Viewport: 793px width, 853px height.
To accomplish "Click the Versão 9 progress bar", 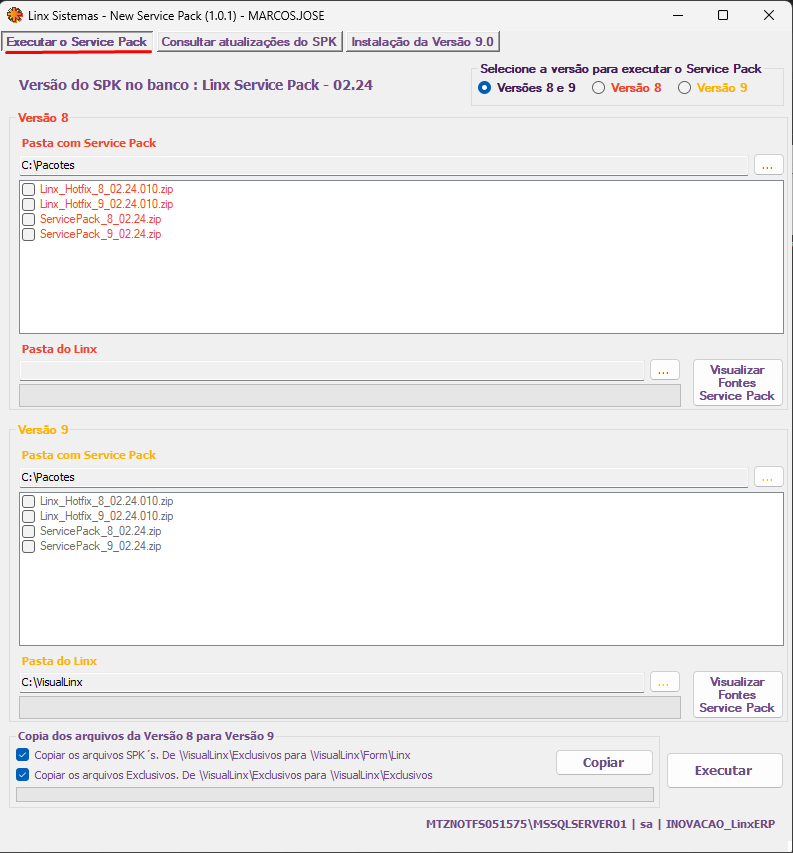I will pos(350,708).
